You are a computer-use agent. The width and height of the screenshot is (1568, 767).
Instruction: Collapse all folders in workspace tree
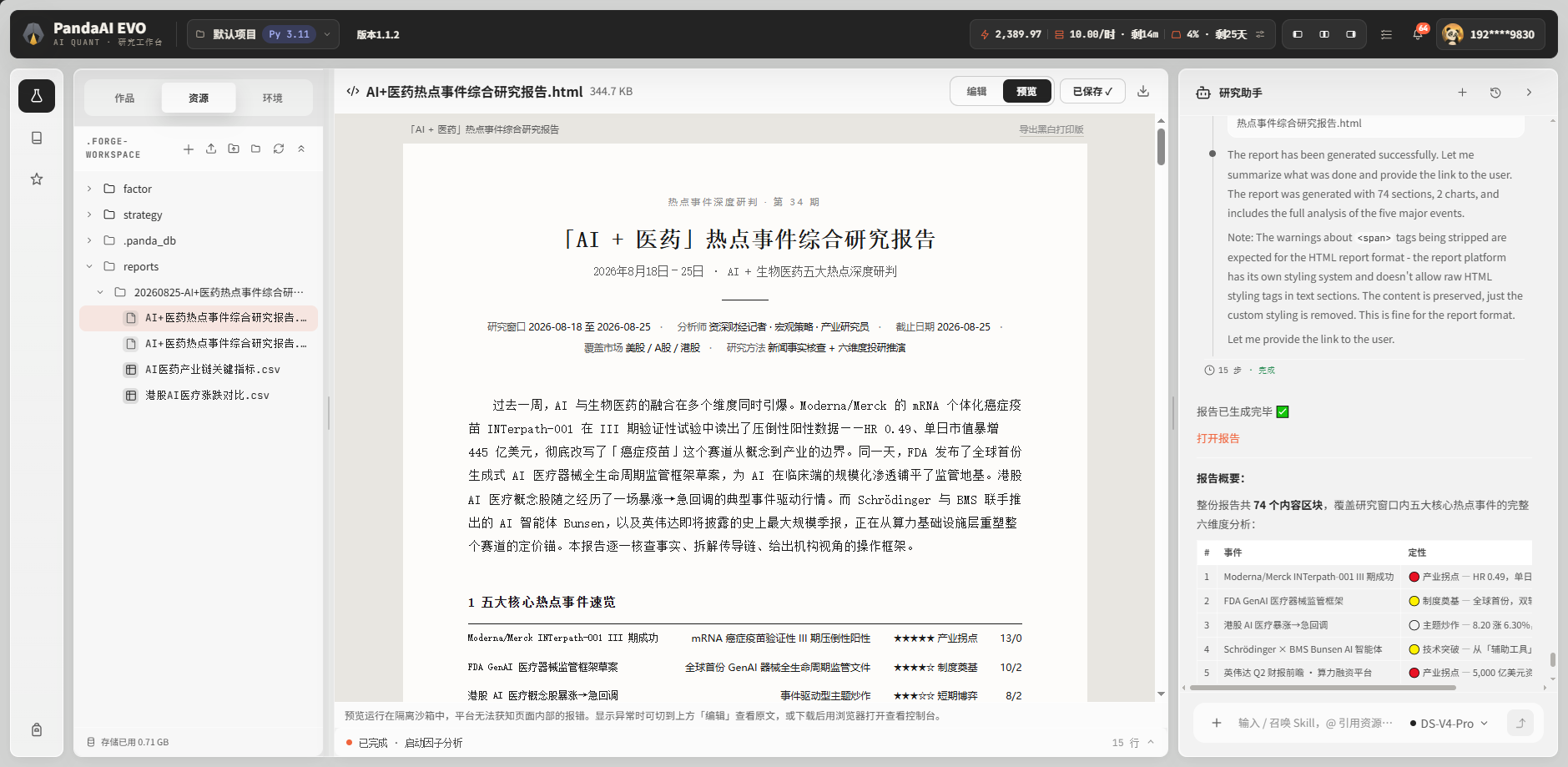(301, 149)
